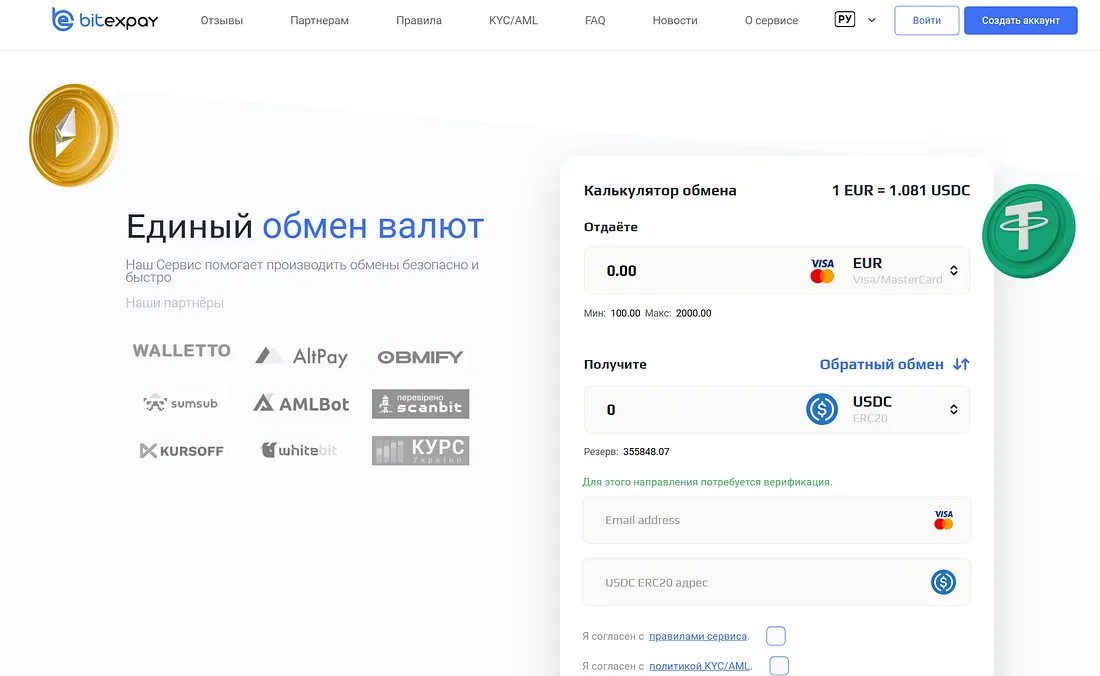This screenshot has width=1100, height=676.
Task: Click the swap arrows icon beside Обратный обмен
Action: (961, 364)
